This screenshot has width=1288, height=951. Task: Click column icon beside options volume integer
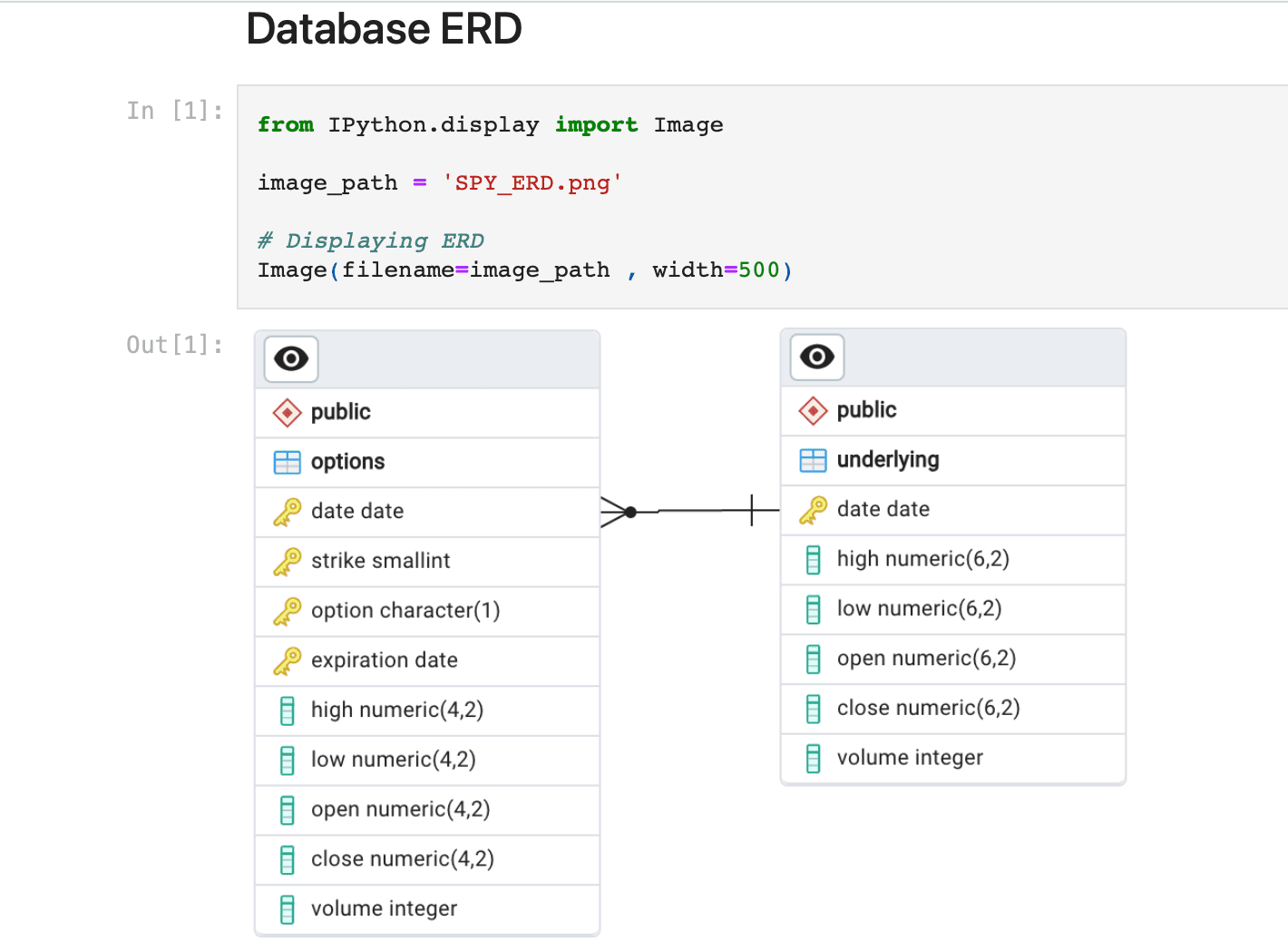[x=288, y=909]
